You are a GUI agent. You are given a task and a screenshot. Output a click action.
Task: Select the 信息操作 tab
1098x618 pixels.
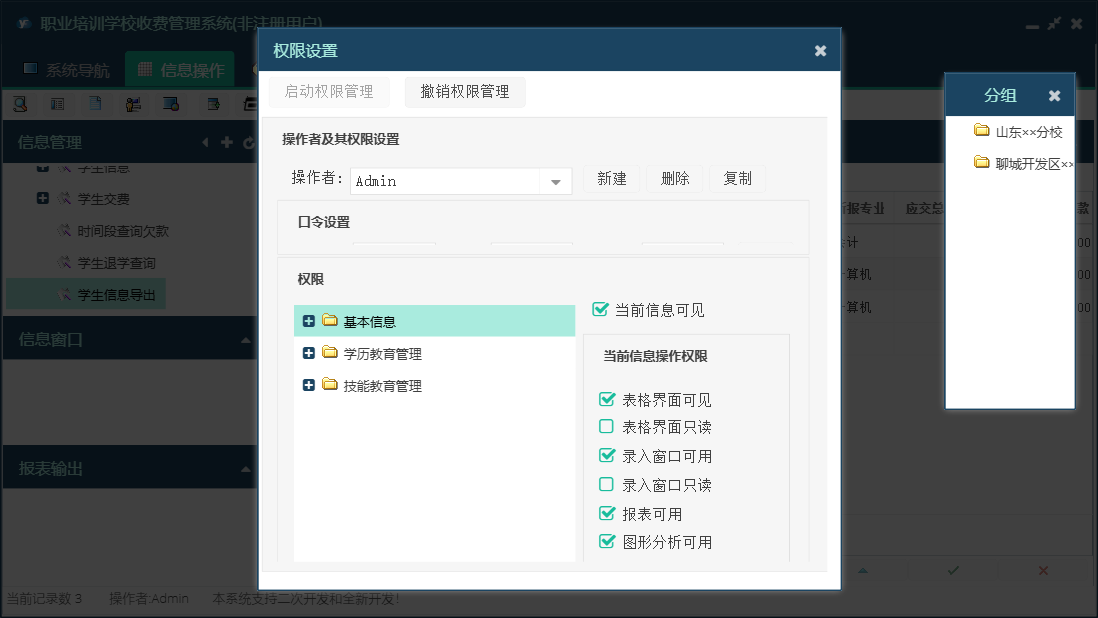pos(180,70)
